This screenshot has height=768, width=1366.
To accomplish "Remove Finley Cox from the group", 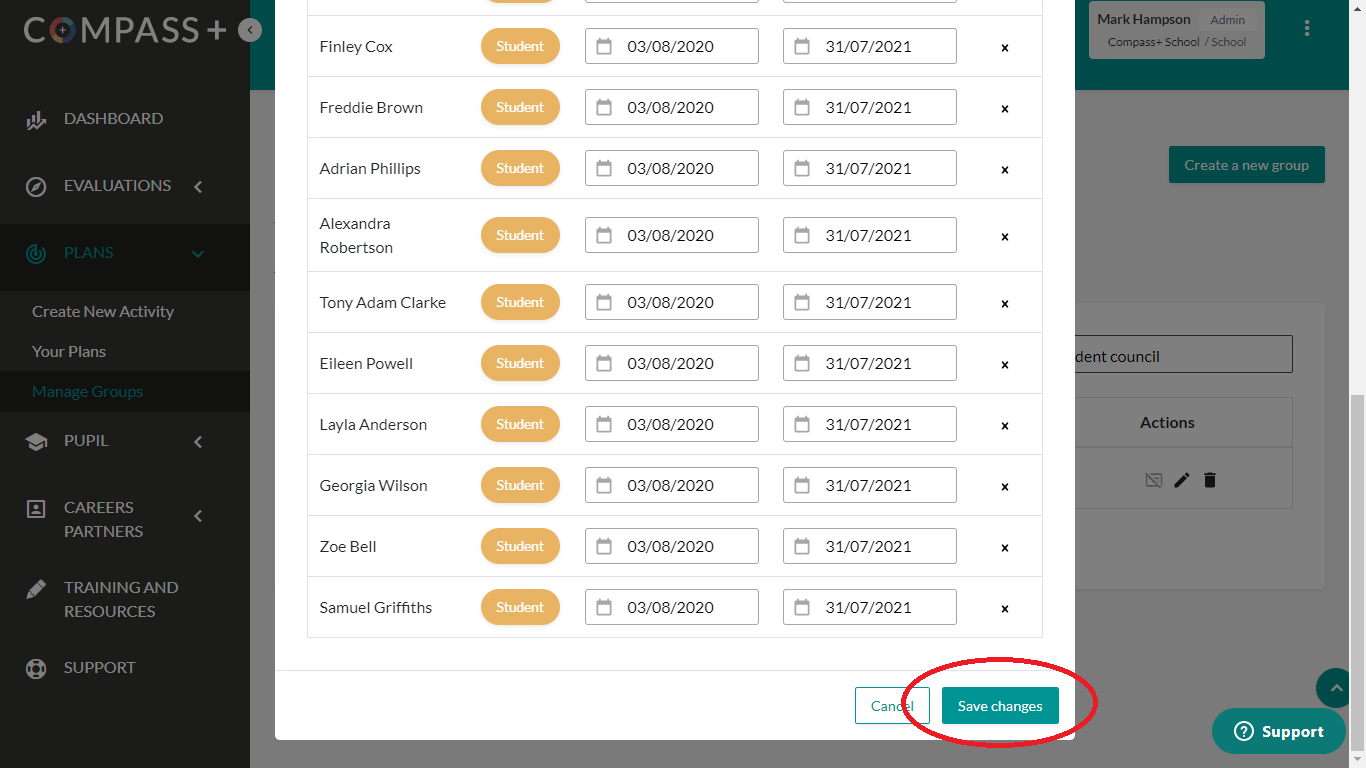I will [x=1005, y=47].
